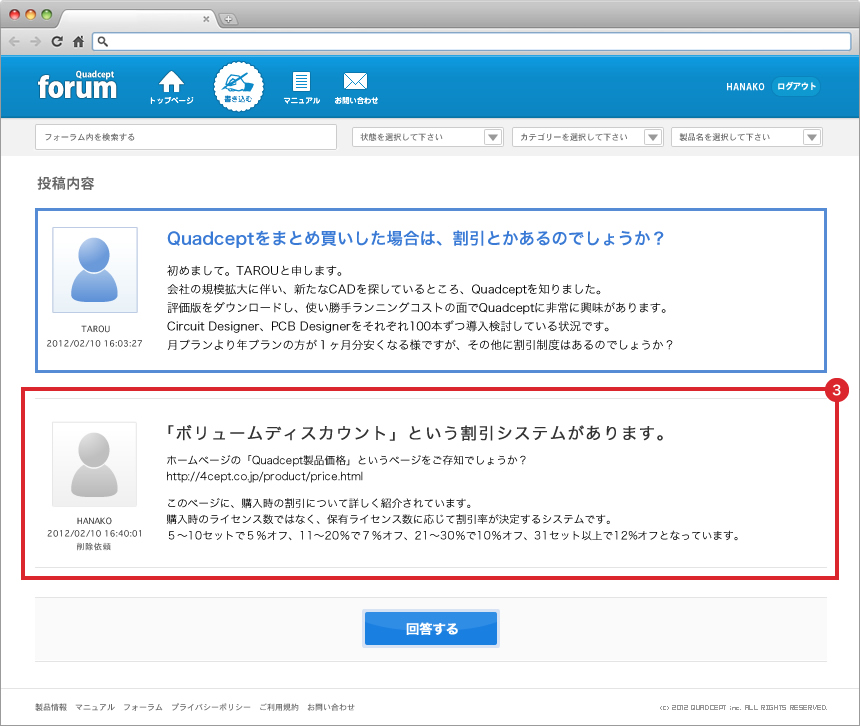Open the 書き込む write post icon
Viewport: 860px width, 726px height.
(x=238, y=86)
